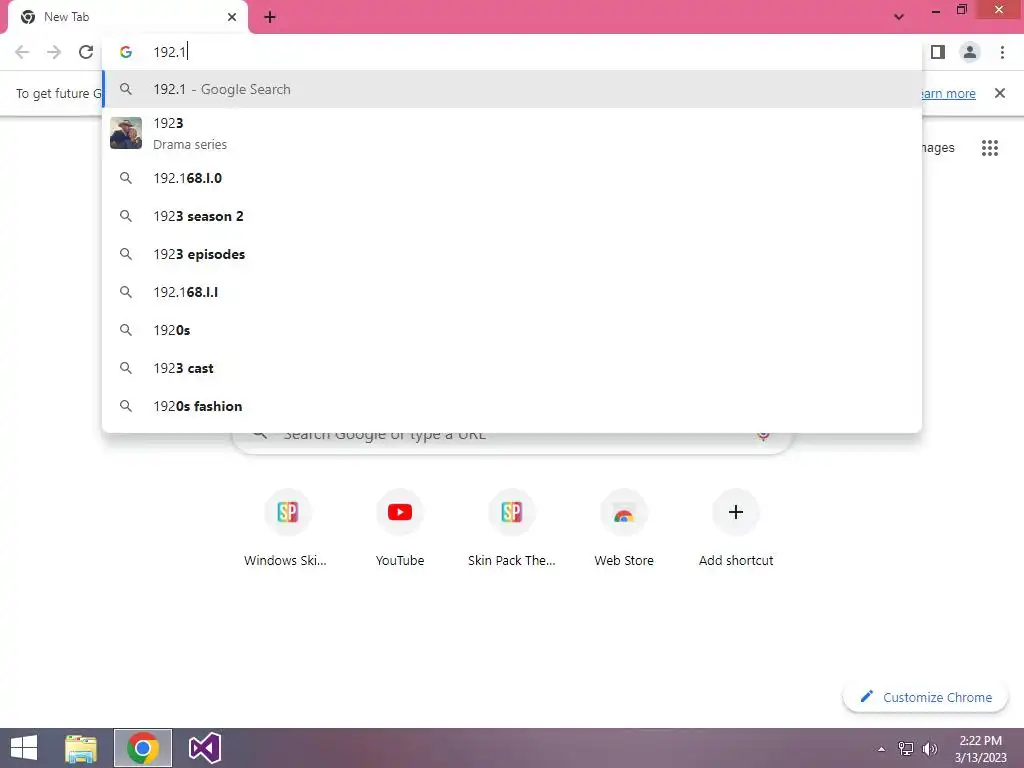This screenshot has width=1024, height=768.
Task: Open the YouTube shortcut
Action: [400, 529]
